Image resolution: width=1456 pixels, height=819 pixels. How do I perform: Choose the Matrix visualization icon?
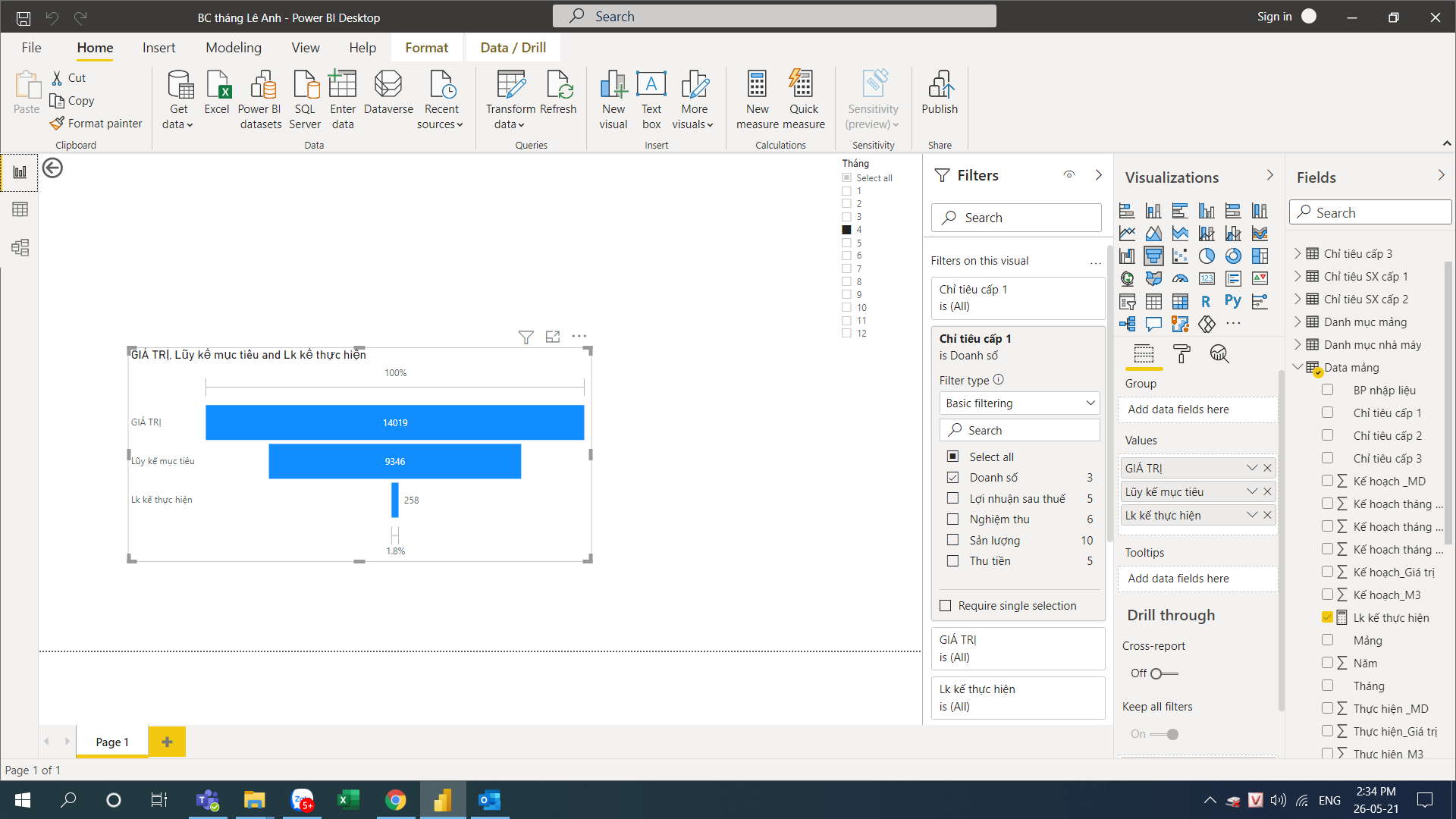pyautogui.click(x=1180, y=302)
